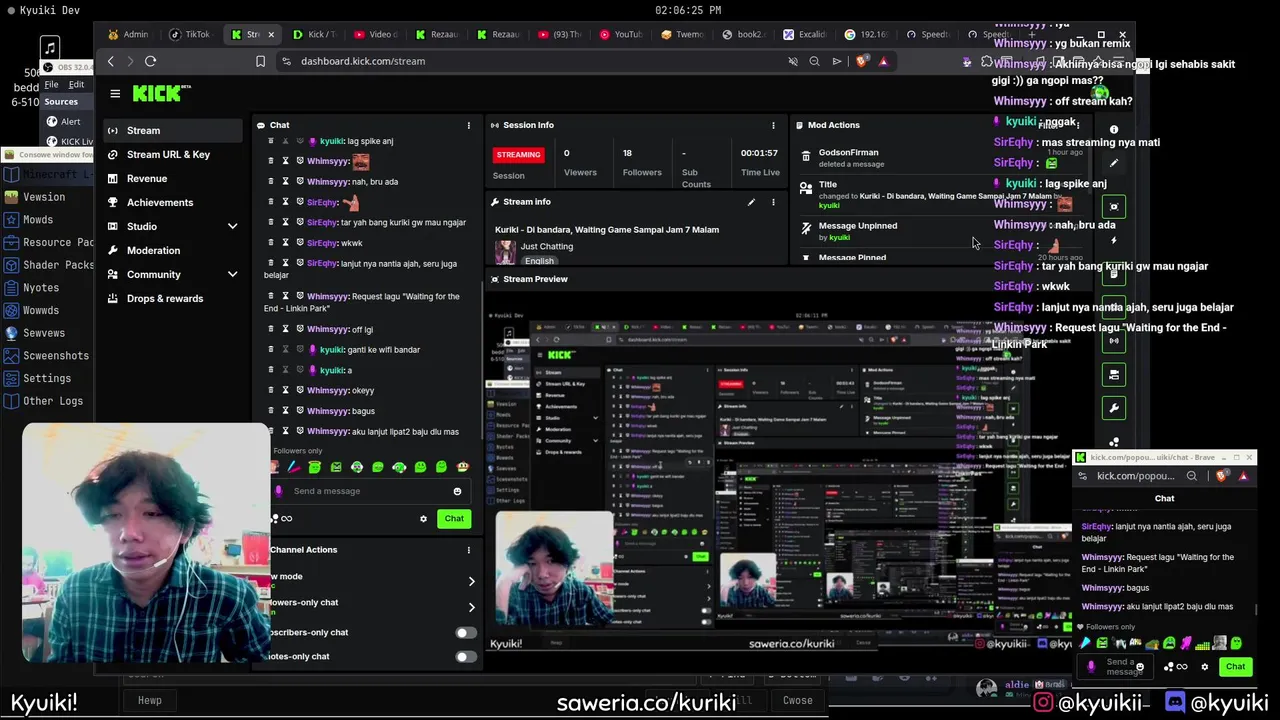This screenshot has width=1280, height=720.
Task: Open Chat panel three-dot options
Action: tap(468, 125)
